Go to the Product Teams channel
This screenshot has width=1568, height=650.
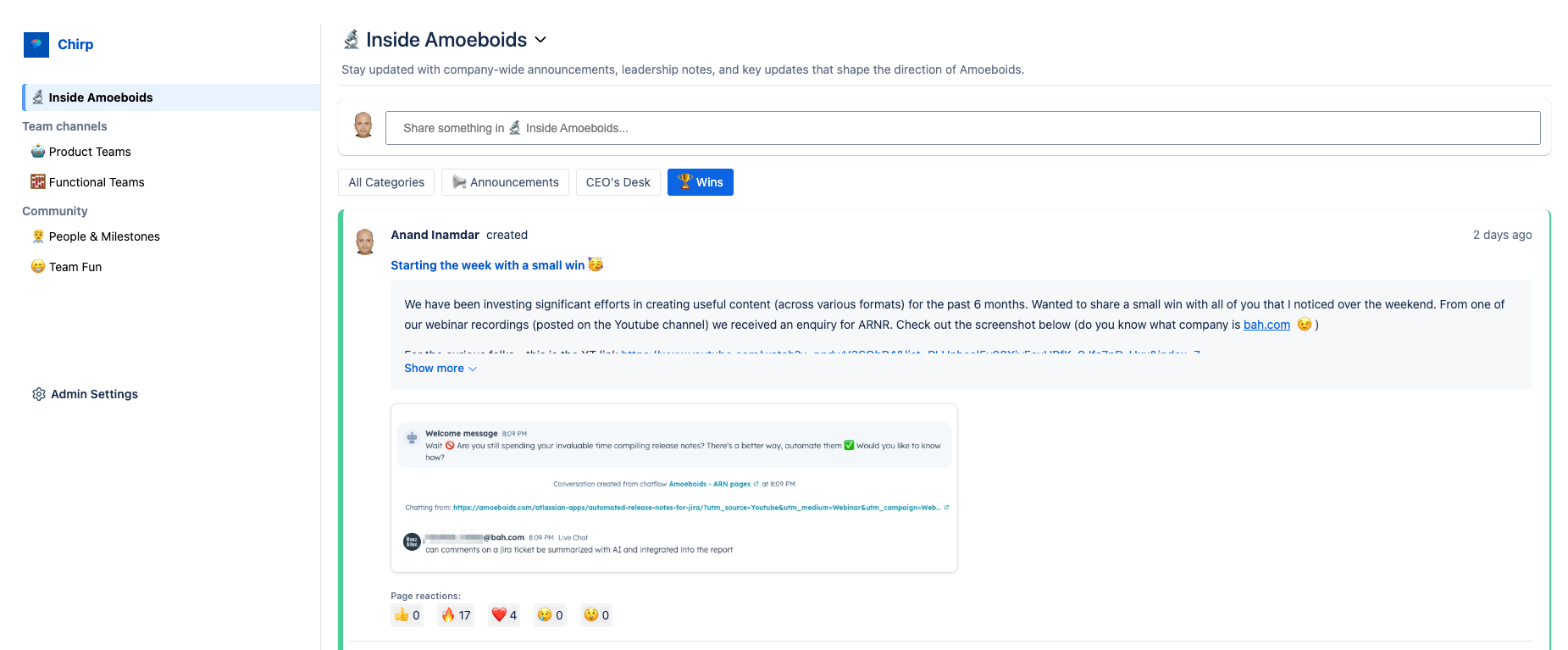point(90,152)
